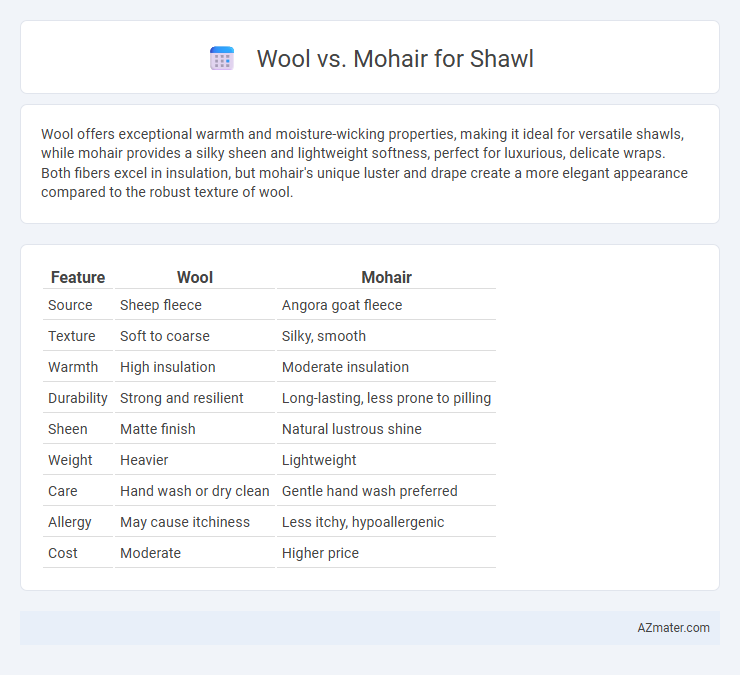740x675 pixels.
Task: Click the 'Durability' row label
Action: tap(78, 398)
